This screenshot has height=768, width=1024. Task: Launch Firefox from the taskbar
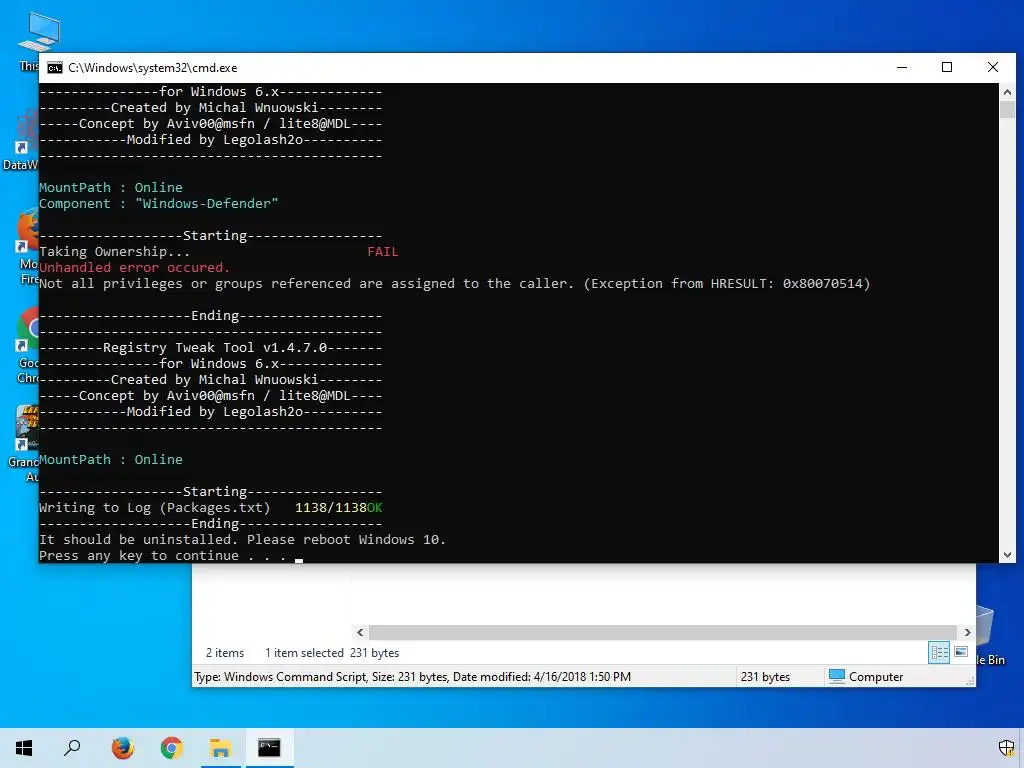click(x=122, y=748)
